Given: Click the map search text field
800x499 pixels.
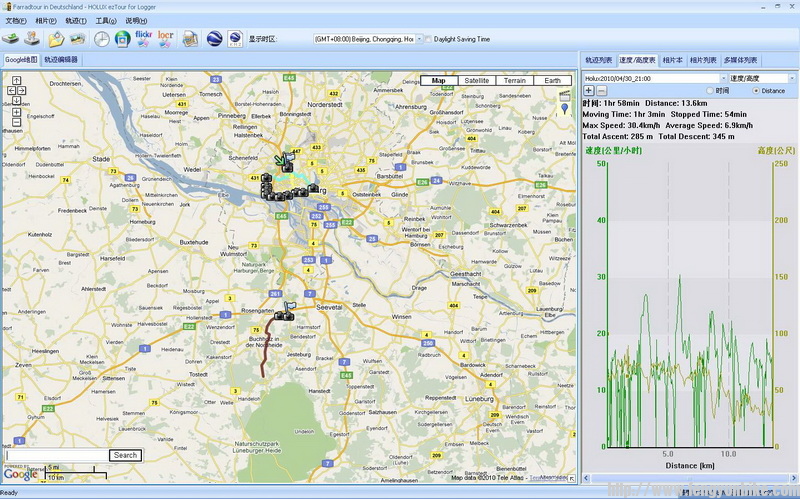Looking at the screenshot, I should (x=55, y=455).
